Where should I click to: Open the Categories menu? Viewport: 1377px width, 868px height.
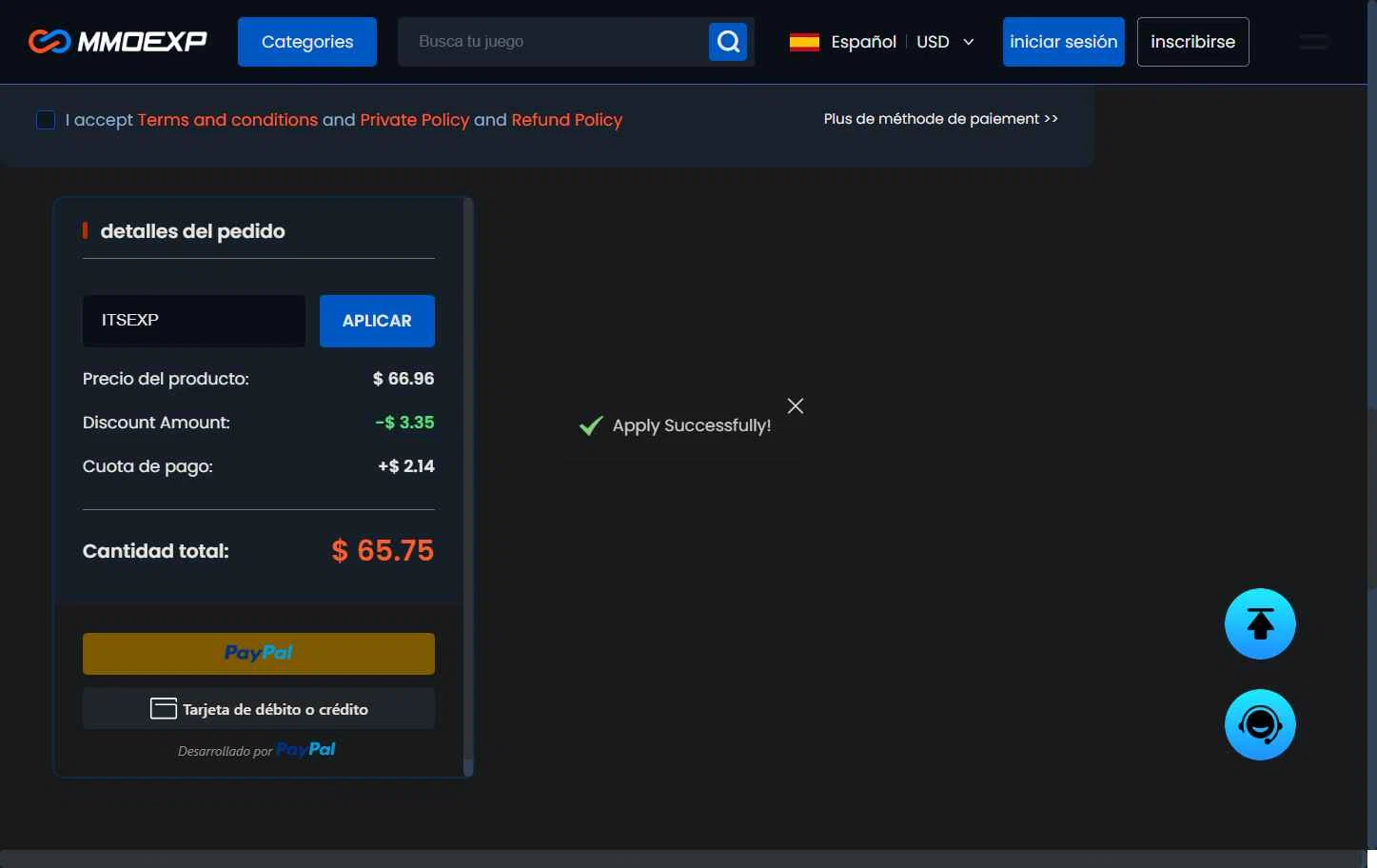coord(307,42)
